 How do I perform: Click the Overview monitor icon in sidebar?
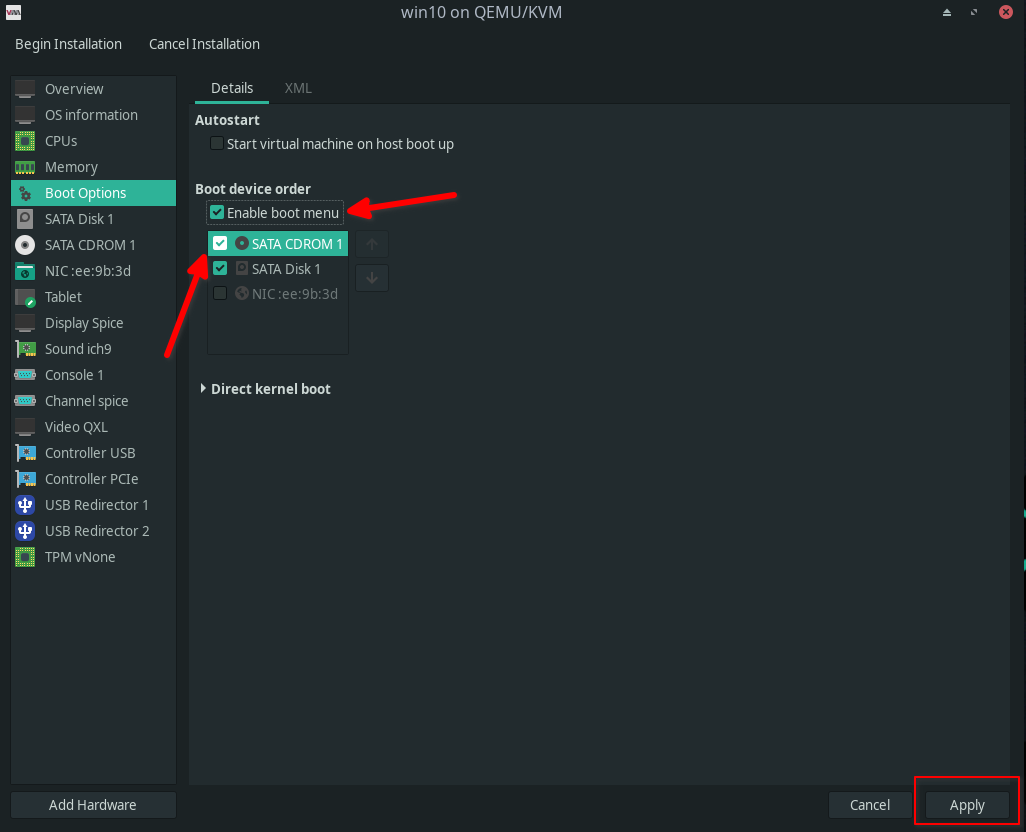[25, 89]
